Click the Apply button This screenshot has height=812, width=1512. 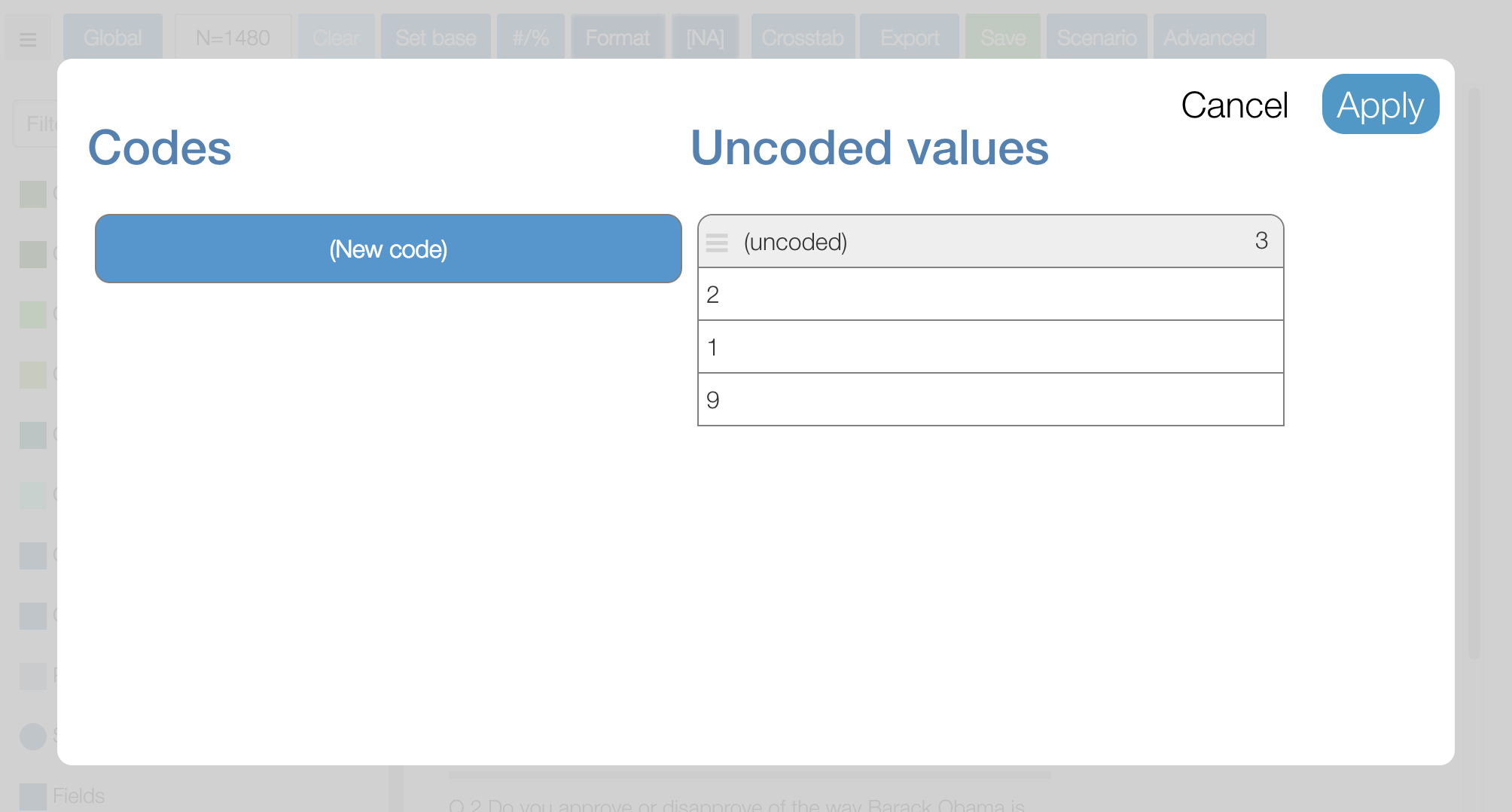(x=1379, y=105)
